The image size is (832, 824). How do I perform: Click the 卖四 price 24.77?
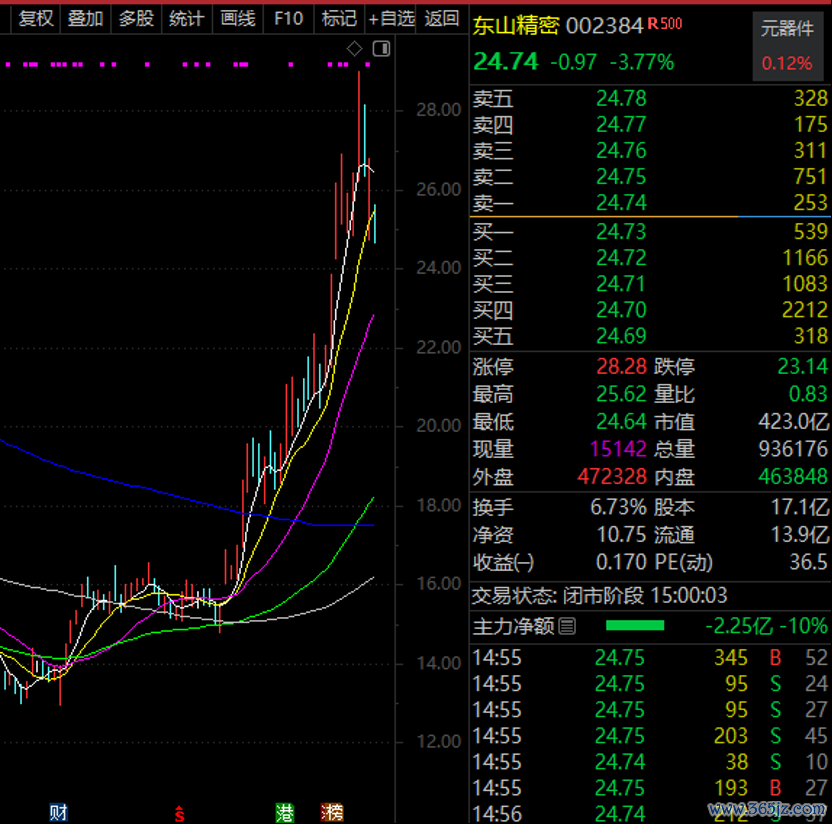click(x=621, y=124)
